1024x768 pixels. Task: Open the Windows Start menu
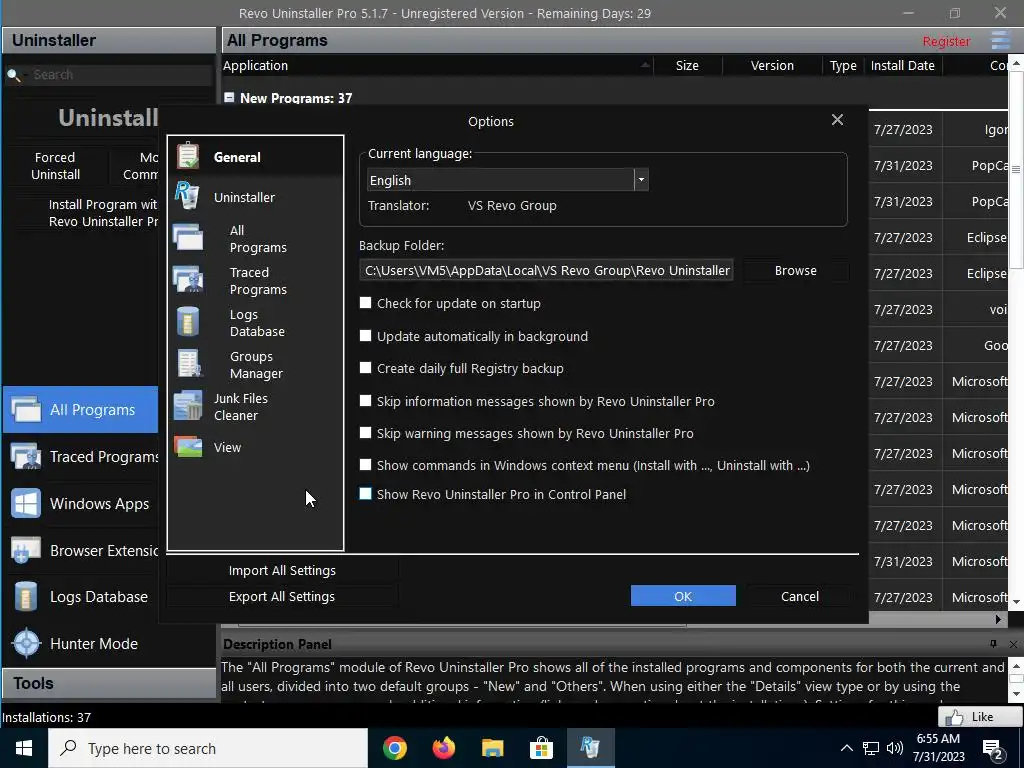pyautogui.click(x=24, y=748)
